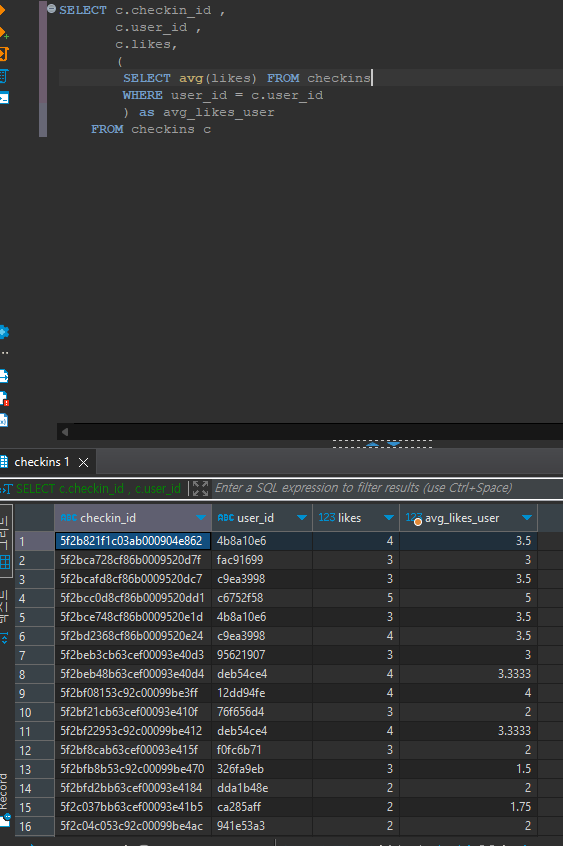Screen dimensions: 563x846
Task: Open the avg_likes_user column dropdown arrow
Action: (x=527, y=518)
